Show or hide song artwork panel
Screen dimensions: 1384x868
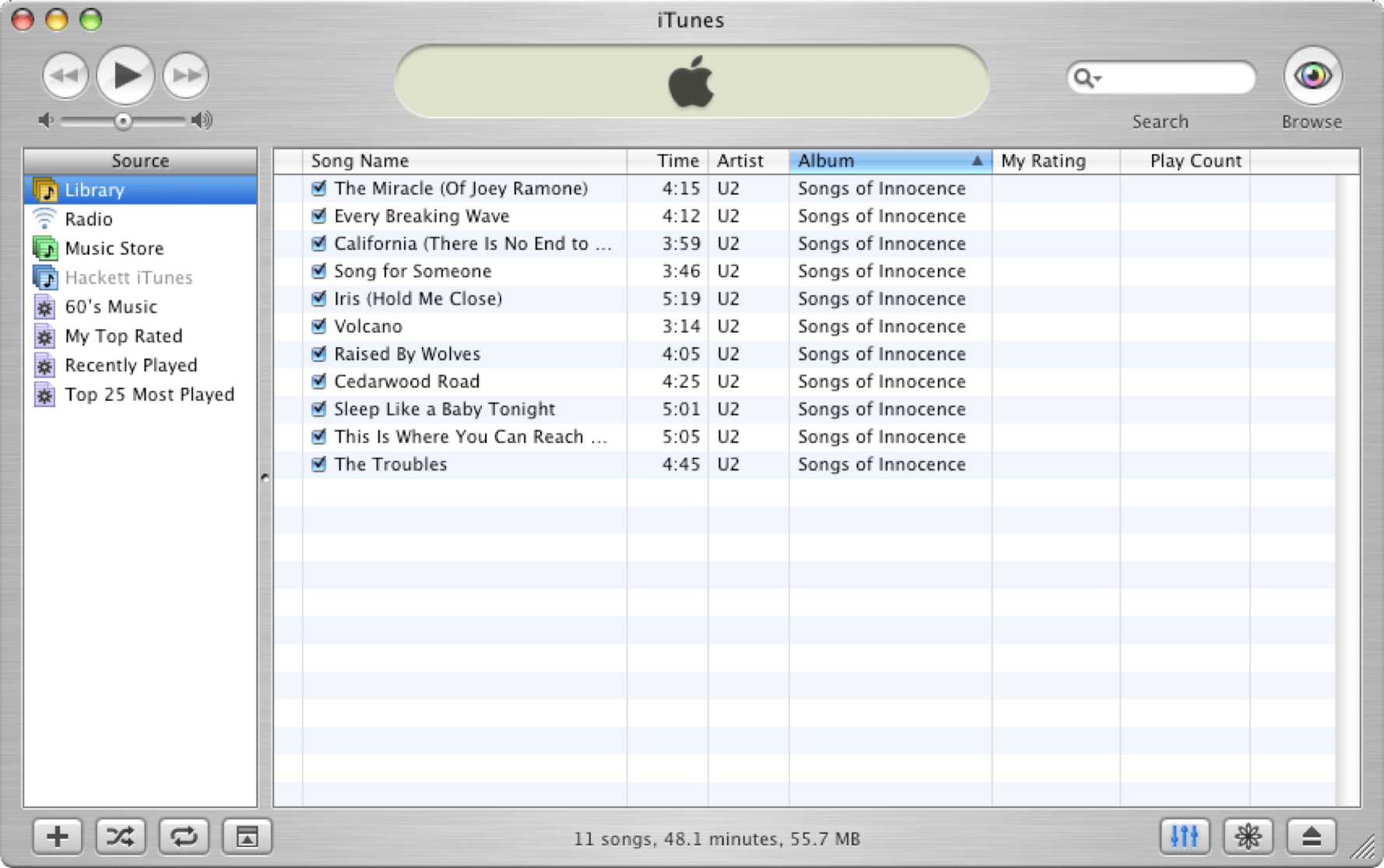(247, 837)
